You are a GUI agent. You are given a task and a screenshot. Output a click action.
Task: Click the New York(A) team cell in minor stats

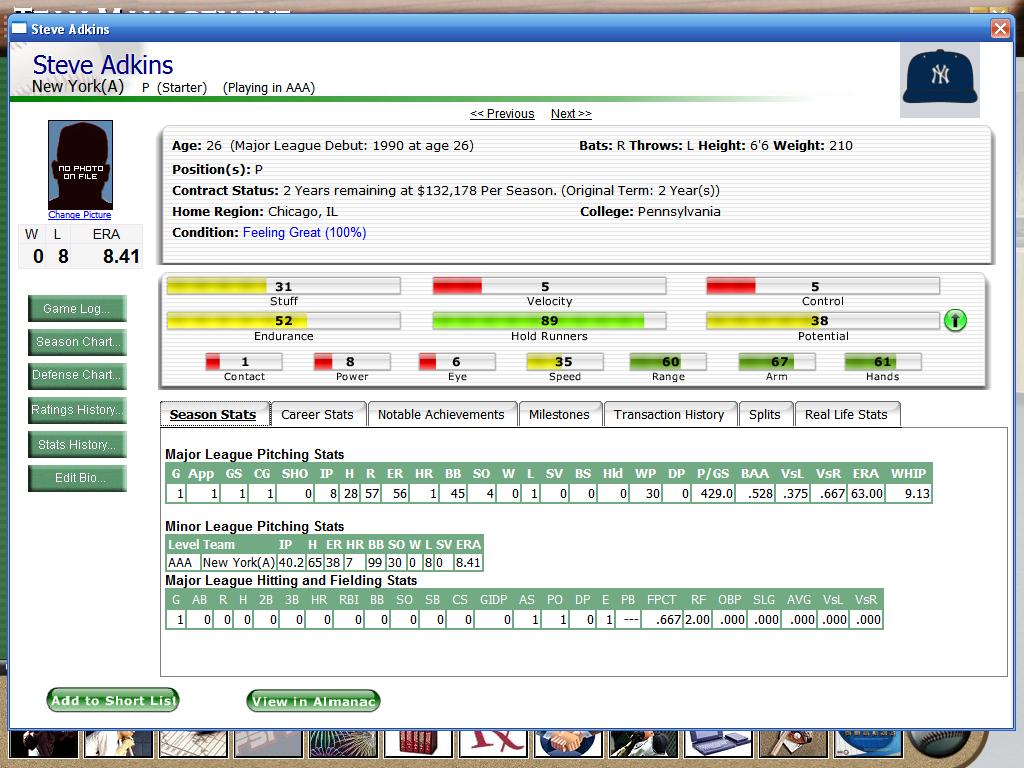(238, 562)
